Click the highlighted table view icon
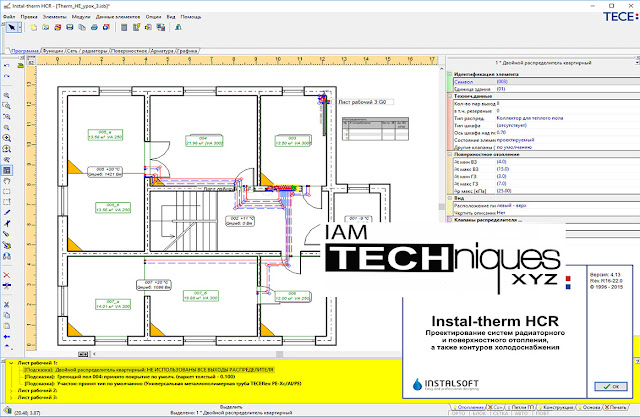640x417 pixels. pyautogui.click(x=7, y=170)
